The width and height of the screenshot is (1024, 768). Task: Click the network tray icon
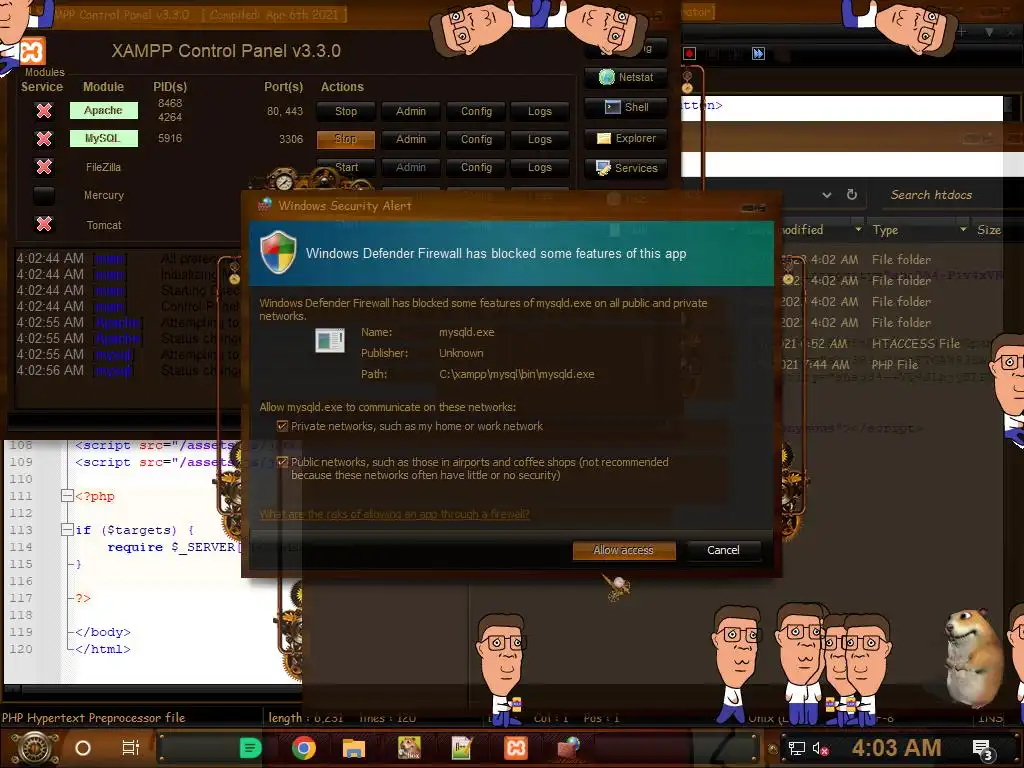(796, 748)
